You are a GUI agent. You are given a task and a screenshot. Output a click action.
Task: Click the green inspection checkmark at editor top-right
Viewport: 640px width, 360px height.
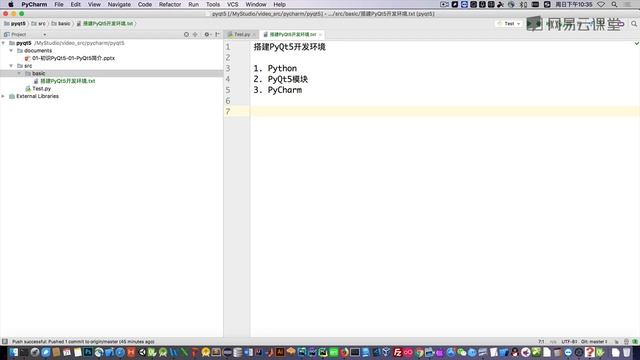coord(636,43)
